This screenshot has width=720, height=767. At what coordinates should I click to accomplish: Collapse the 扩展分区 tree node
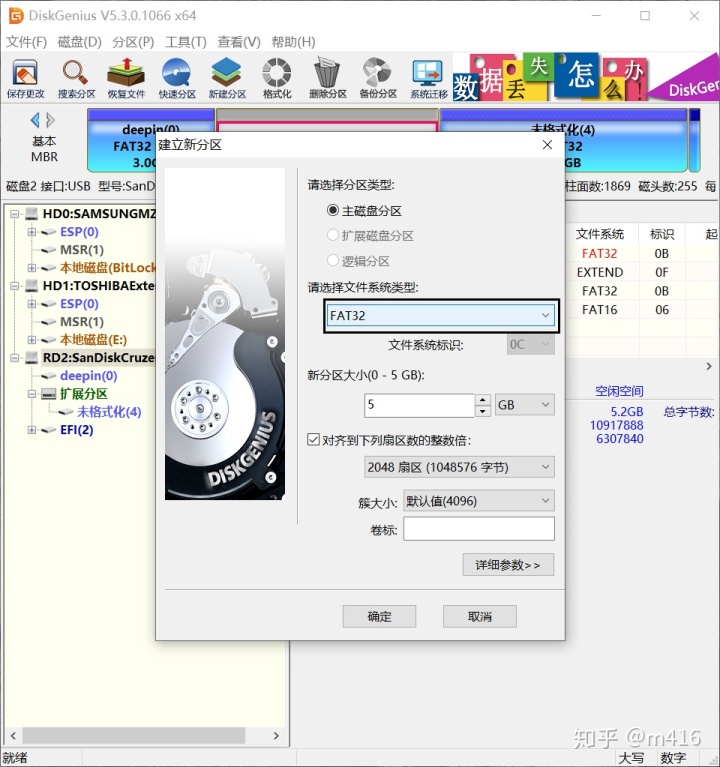pos(32,394)
